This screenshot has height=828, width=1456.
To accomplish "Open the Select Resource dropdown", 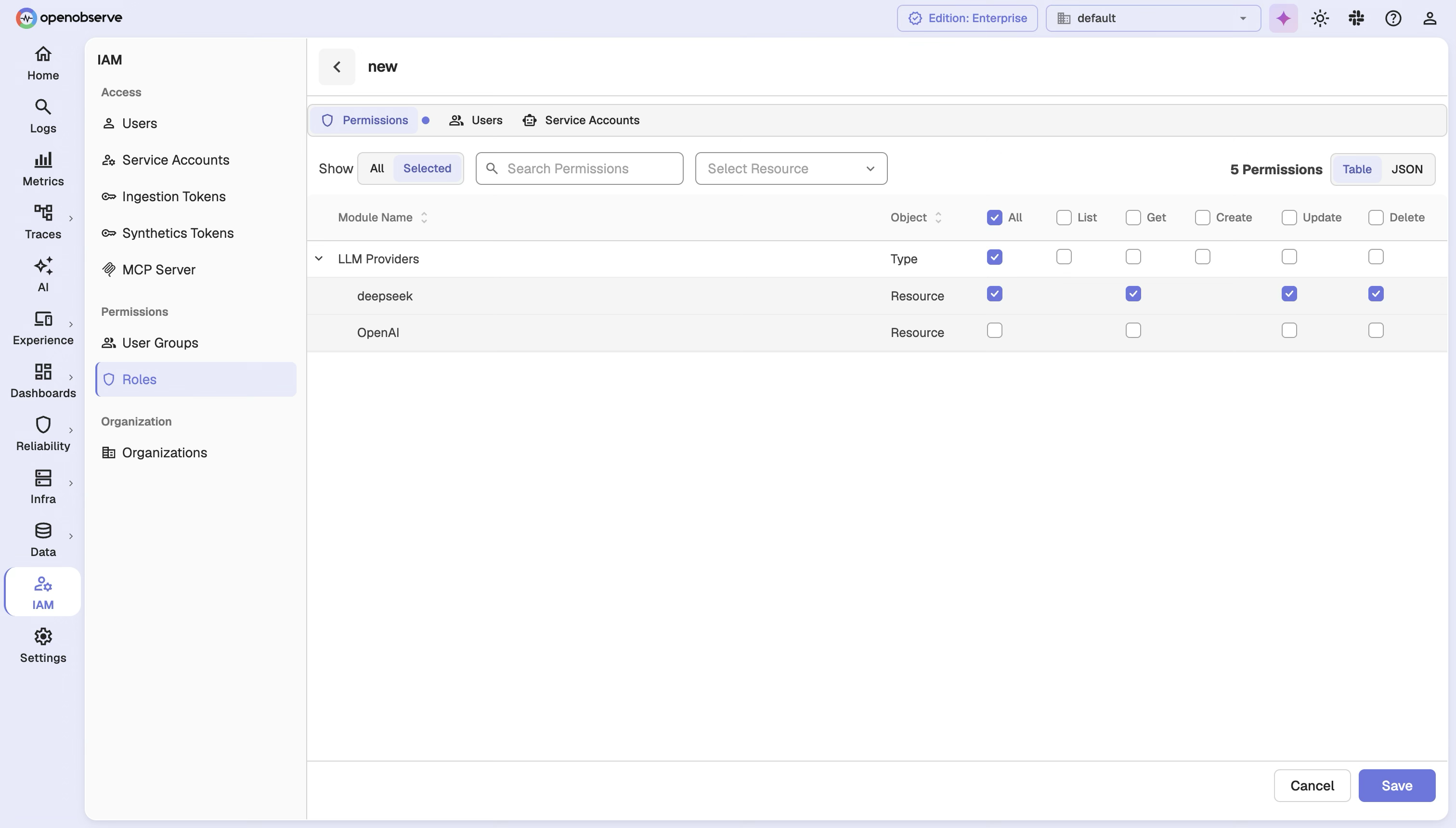I will [x=791, y=168].
